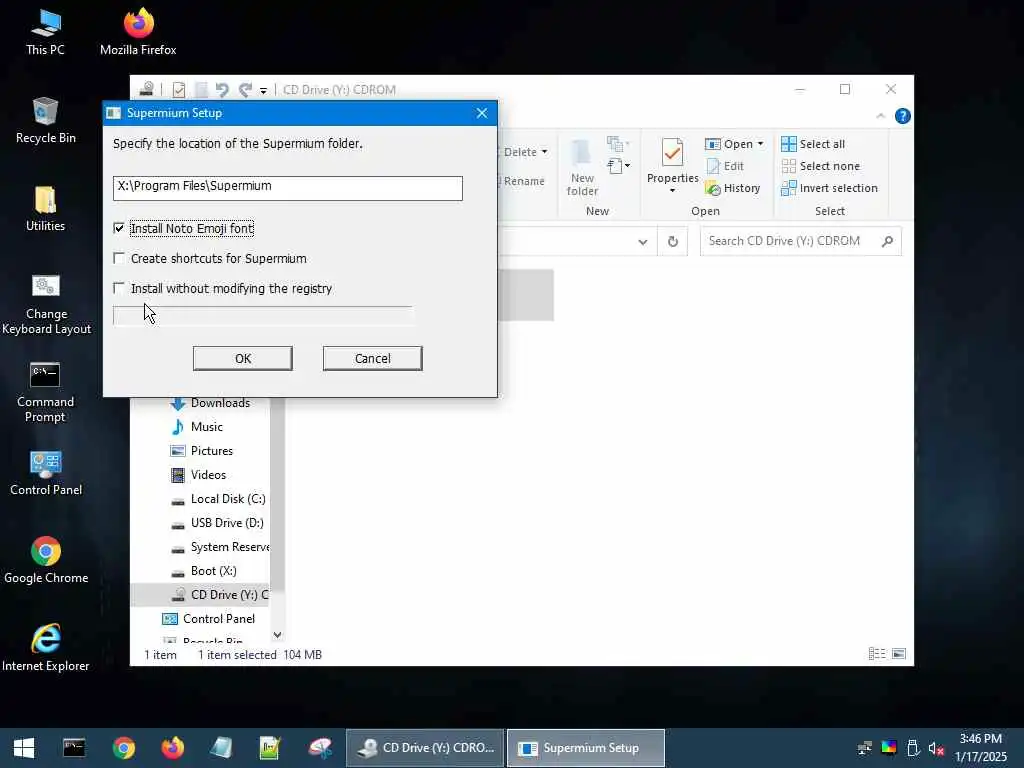Click Rename in Explorer ribbon
The width and height of the screenshot is (1024, 768).
click(x=522, y=181)
